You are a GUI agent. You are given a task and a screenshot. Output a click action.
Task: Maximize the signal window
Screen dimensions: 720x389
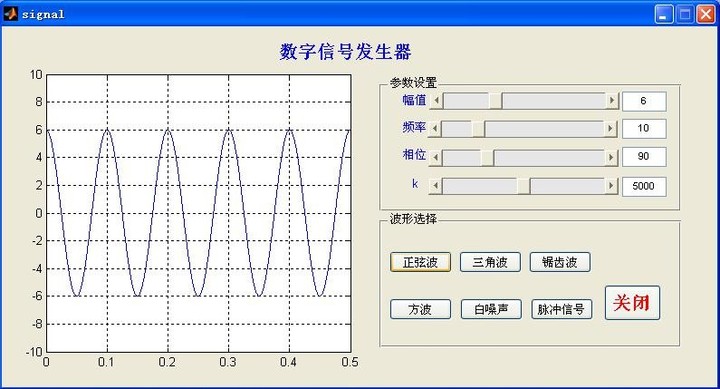point(685,14)
